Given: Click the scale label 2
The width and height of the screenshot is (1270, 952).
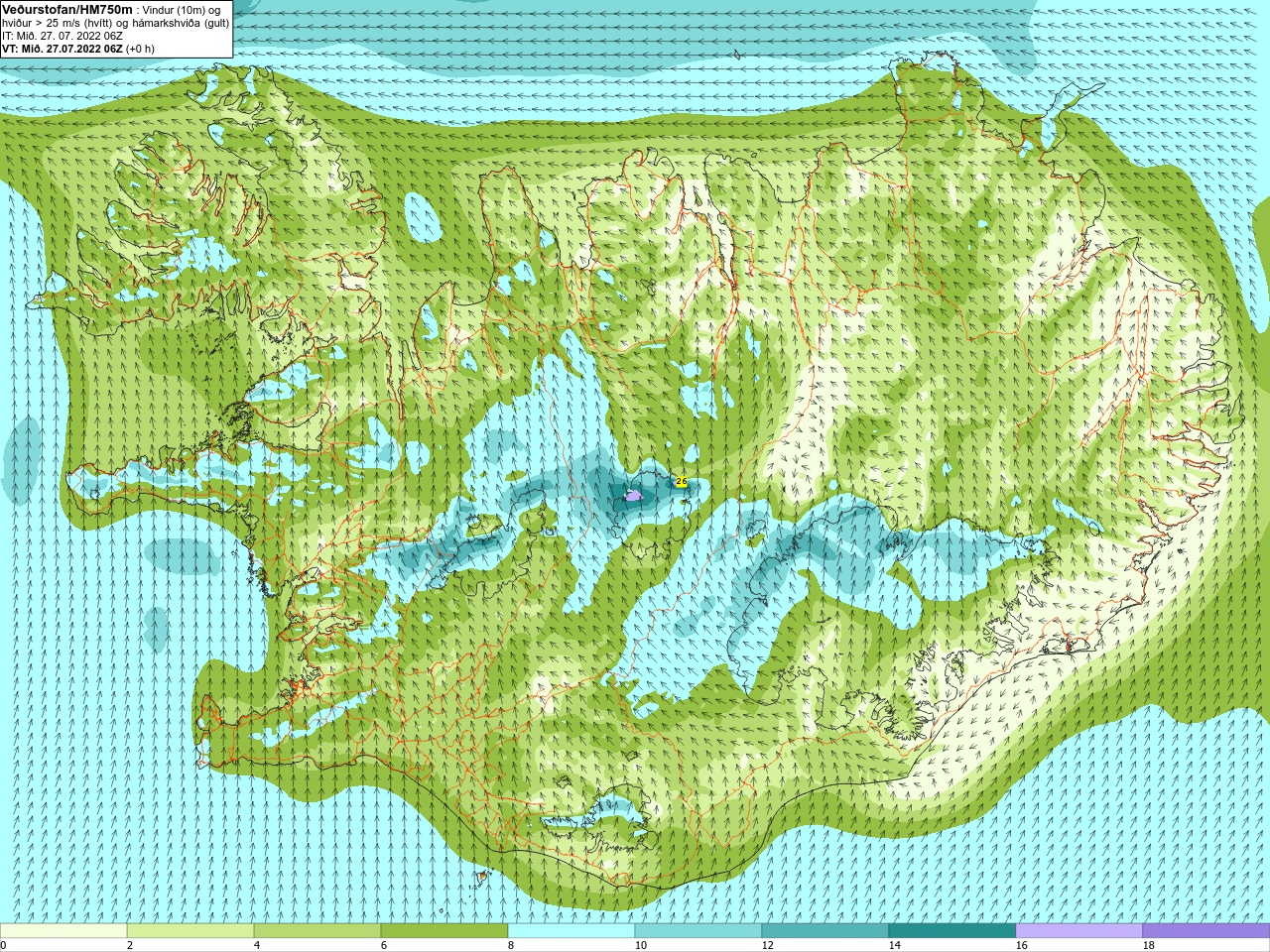Looking at the screenshot, I should point(130,945).
